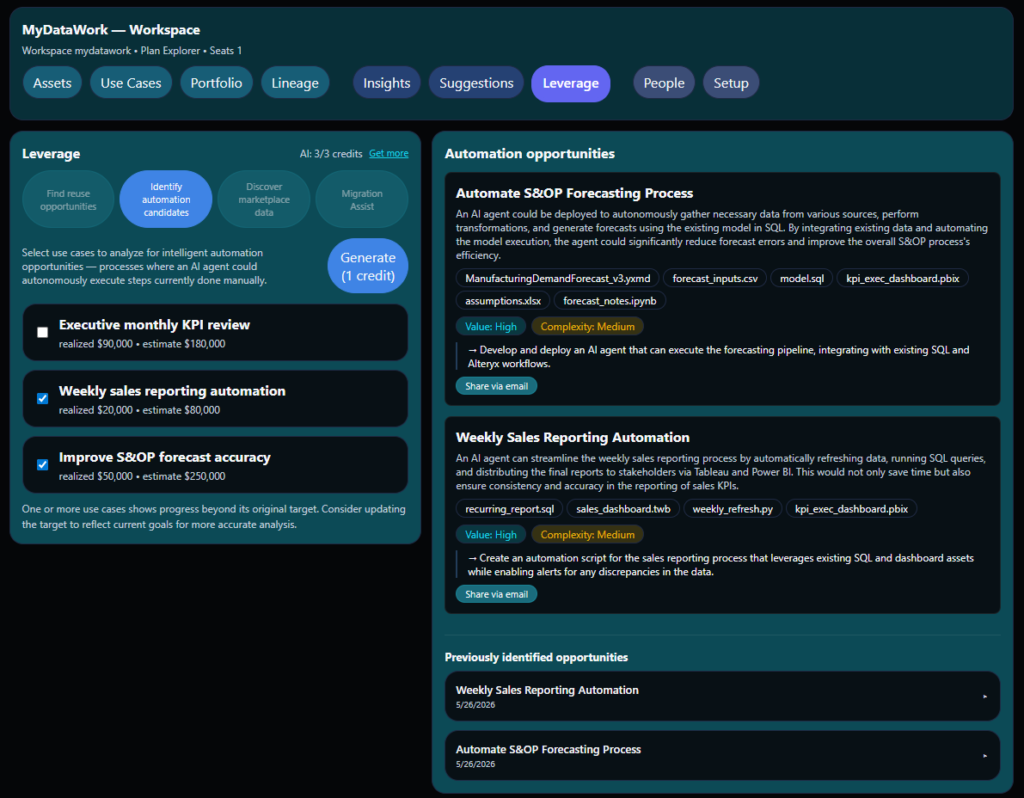Image resolution: width=1024 pixels, height=798 pixels.
Task: Uncheck Improve S&OP forecast accuracy checkbox
Action: (x=42, y=465)
